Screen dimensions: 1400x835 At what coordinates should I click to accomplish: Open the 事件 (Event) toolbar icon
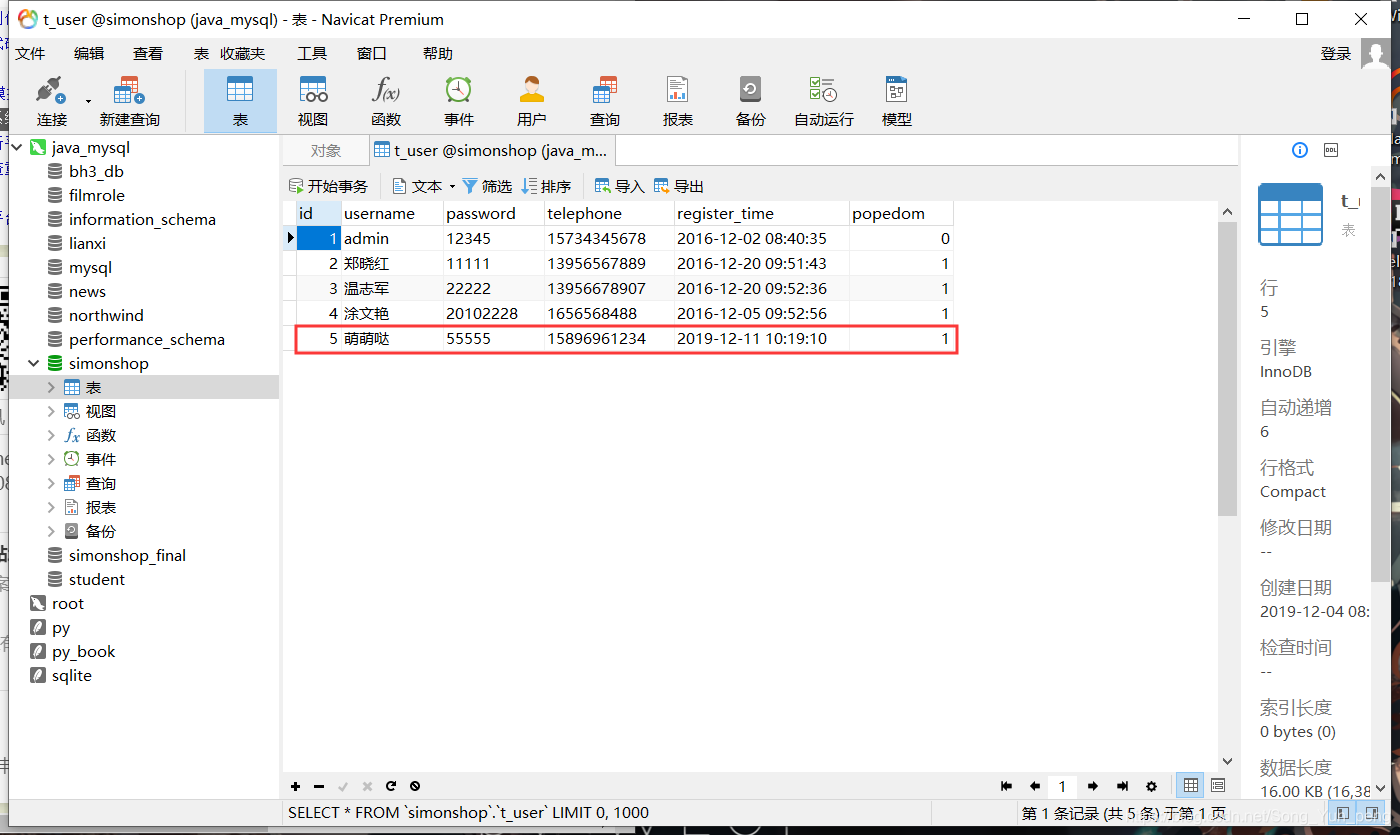459,101
